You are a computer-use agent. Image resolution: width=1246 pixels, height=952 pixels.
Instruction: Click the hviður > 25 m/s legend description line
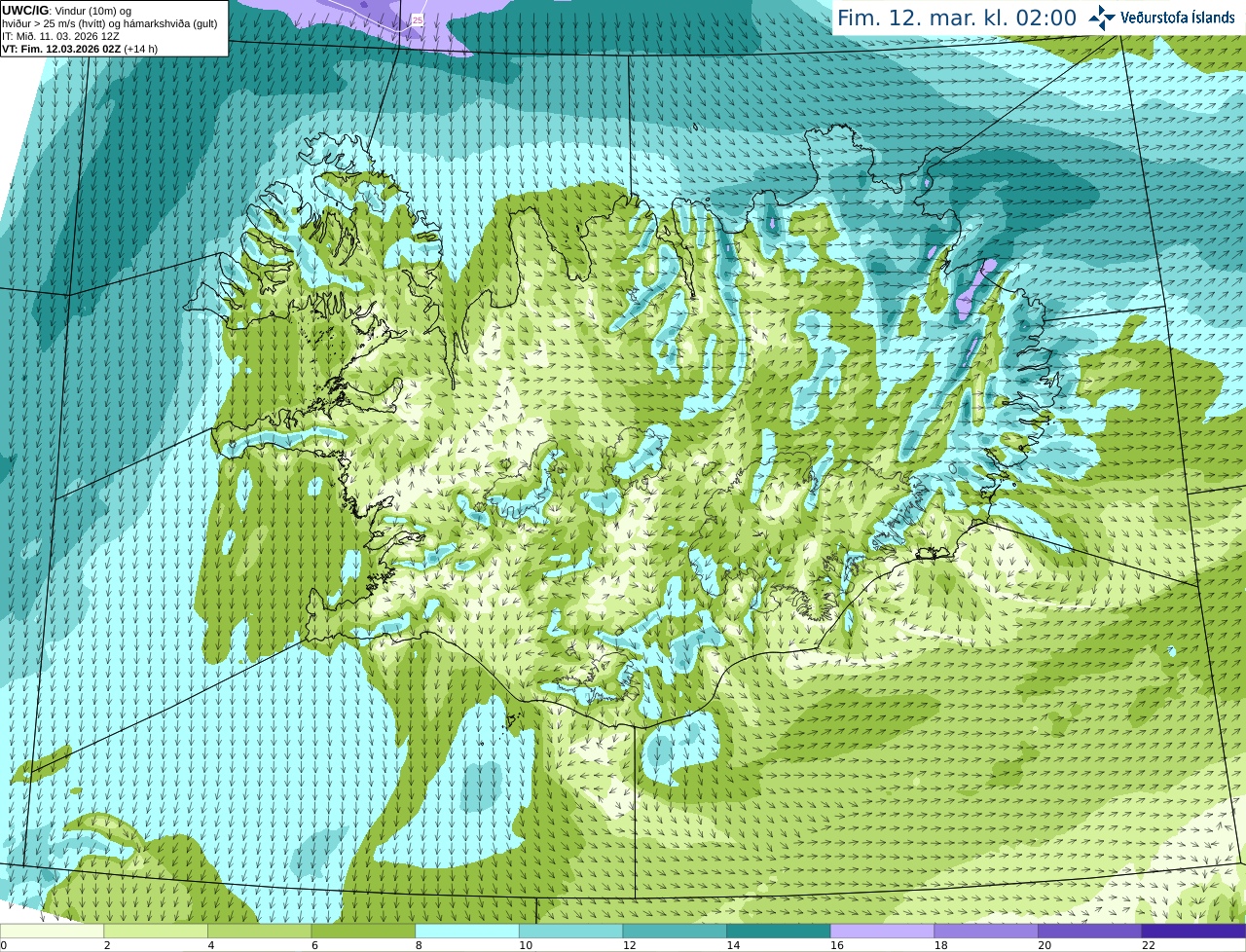coord(110,23)
